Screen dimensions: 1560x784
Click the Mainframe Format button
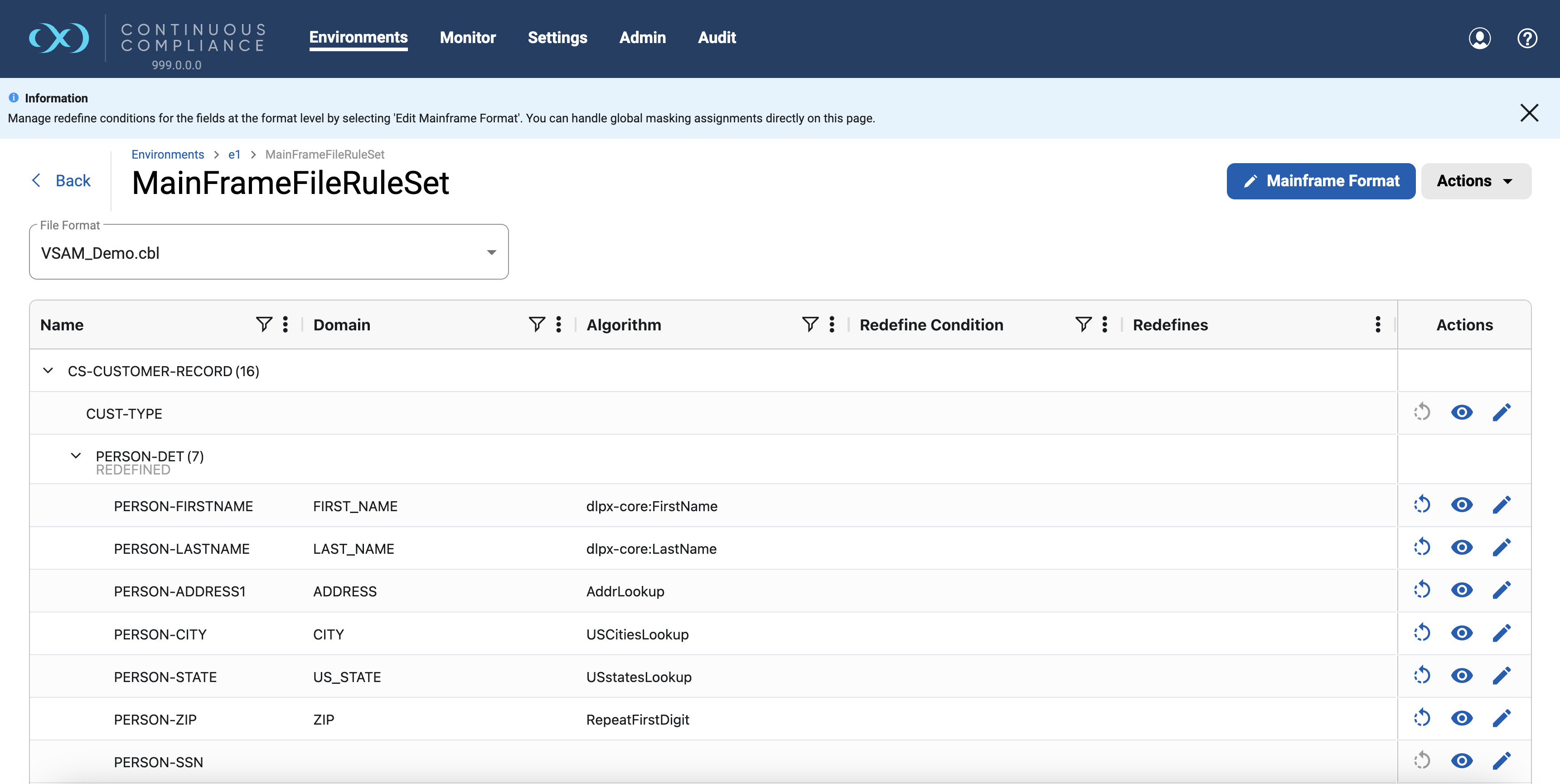(1320, 180)
